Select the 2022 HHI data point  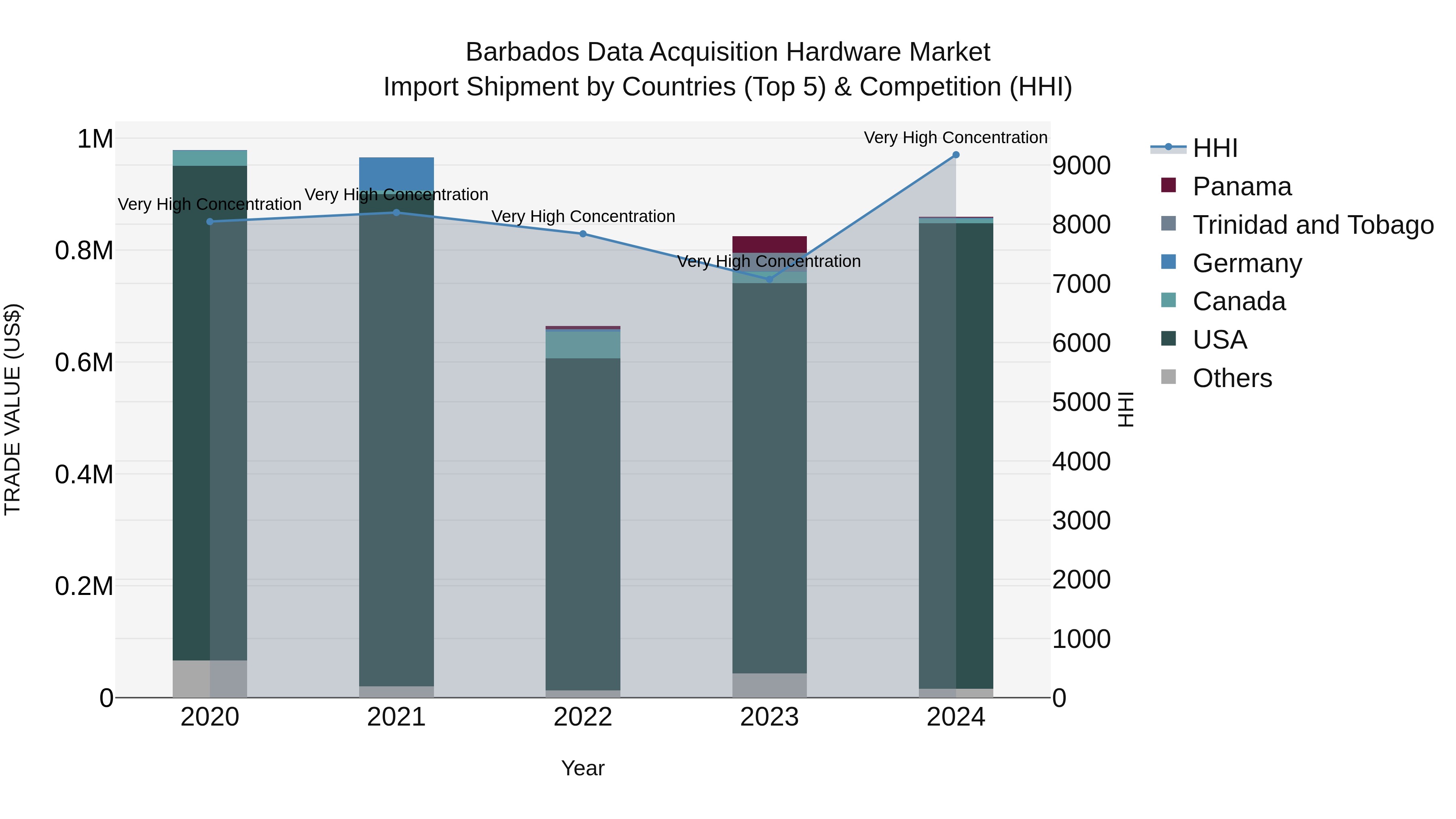coord(583,233)
